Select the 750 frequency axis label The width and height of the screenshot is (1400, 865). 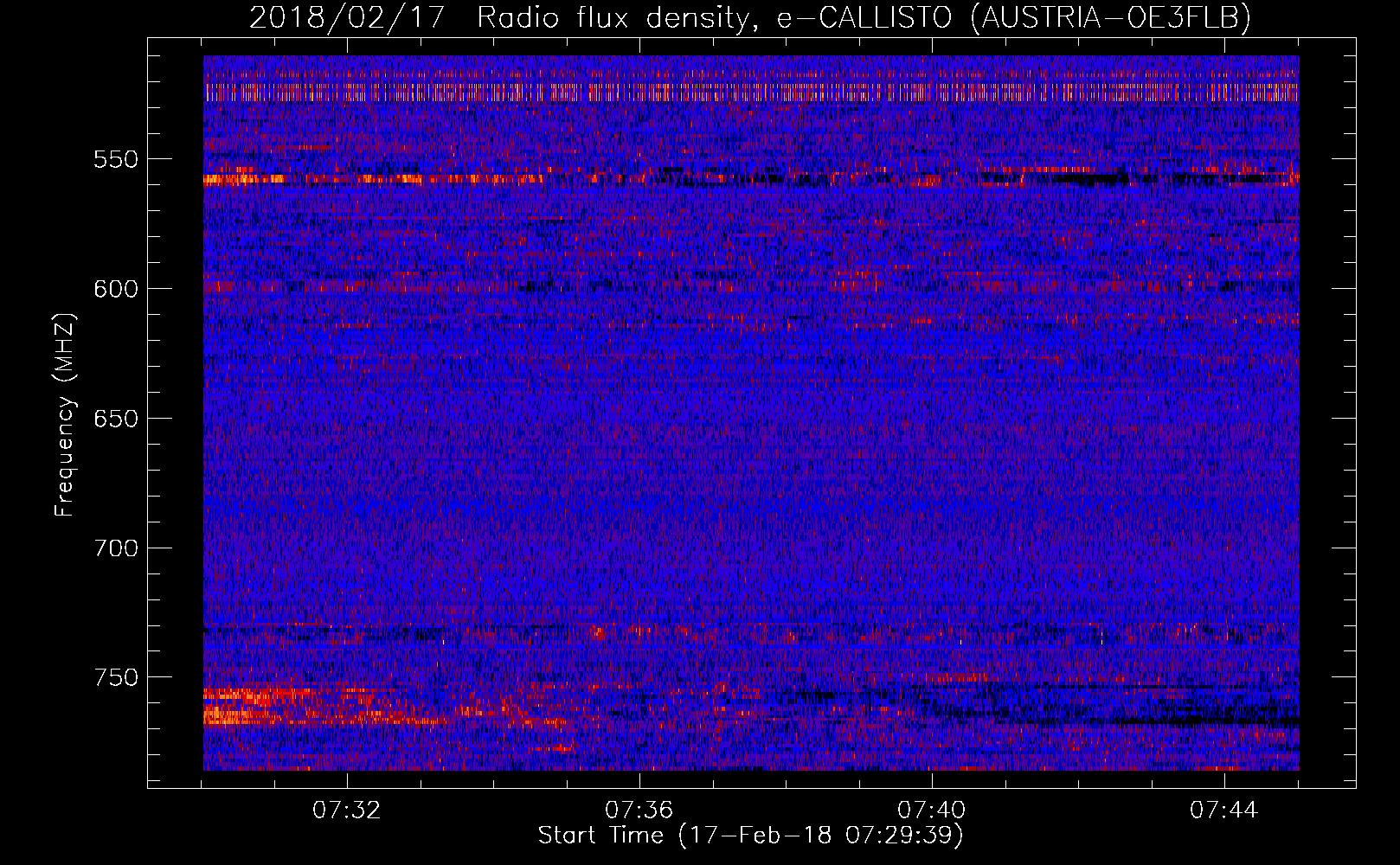116,677
